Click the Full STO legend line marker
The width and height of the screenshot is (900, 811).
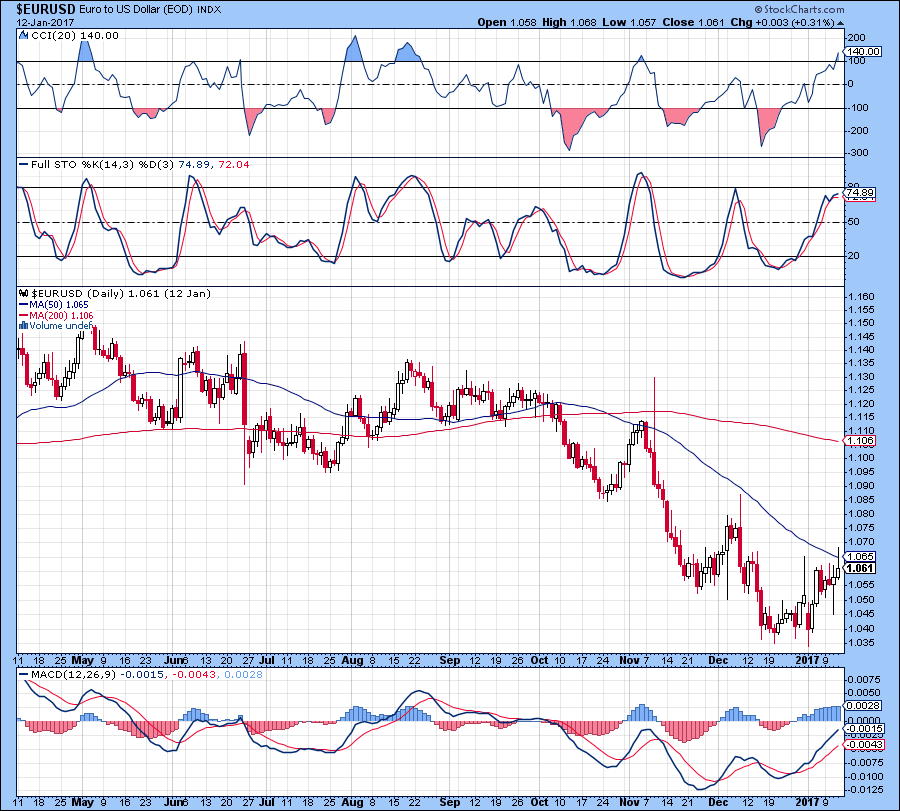[x=24, y=165]
